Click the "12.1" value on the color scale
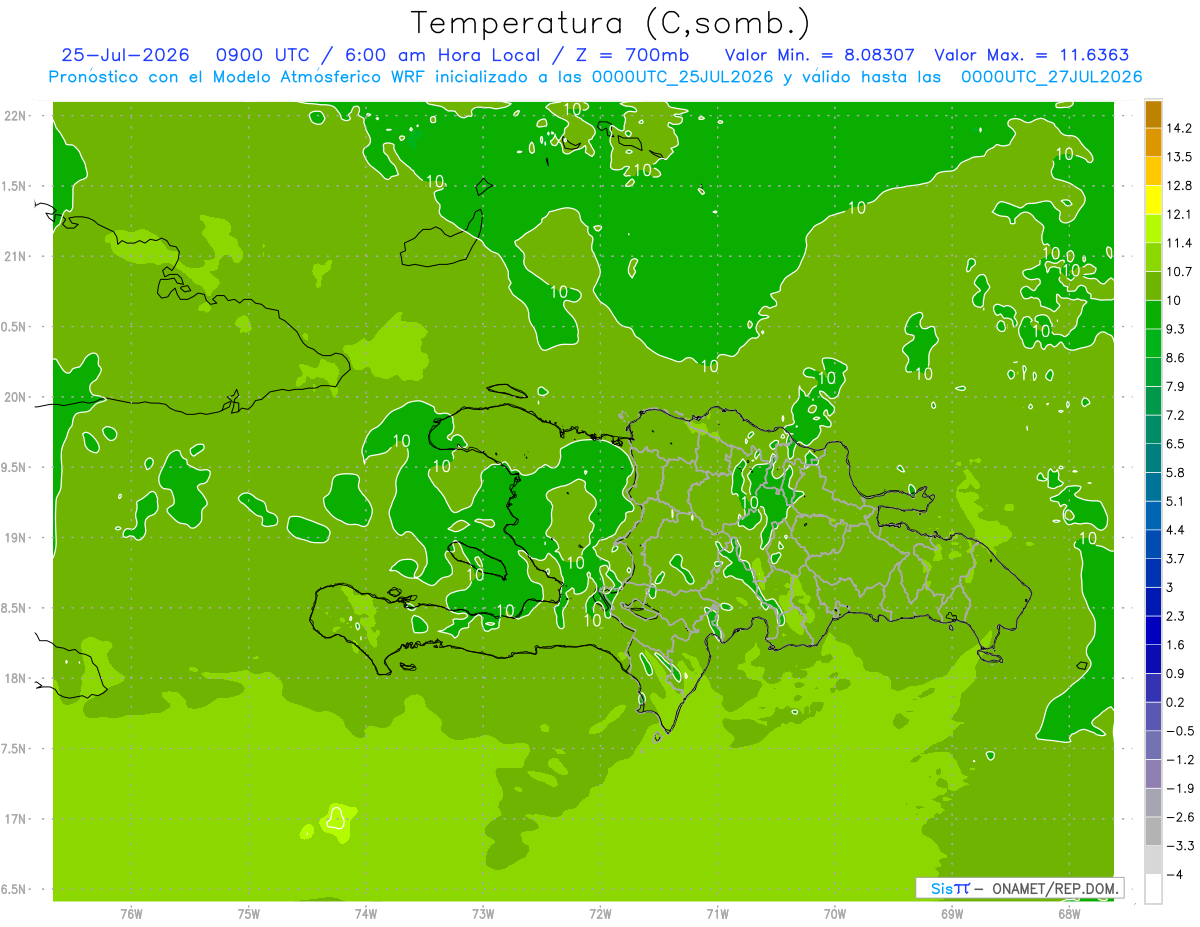The width and height of the screenshot is (1200, 927). tap(1180, 214)
